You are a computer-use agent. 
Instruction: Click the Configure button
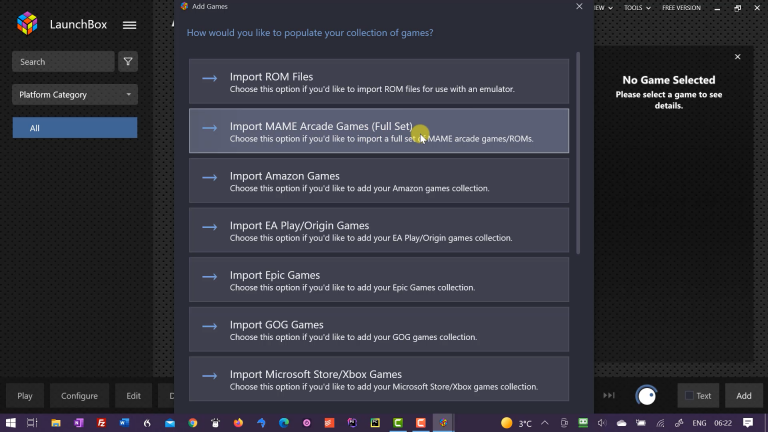tap(79, 396)
